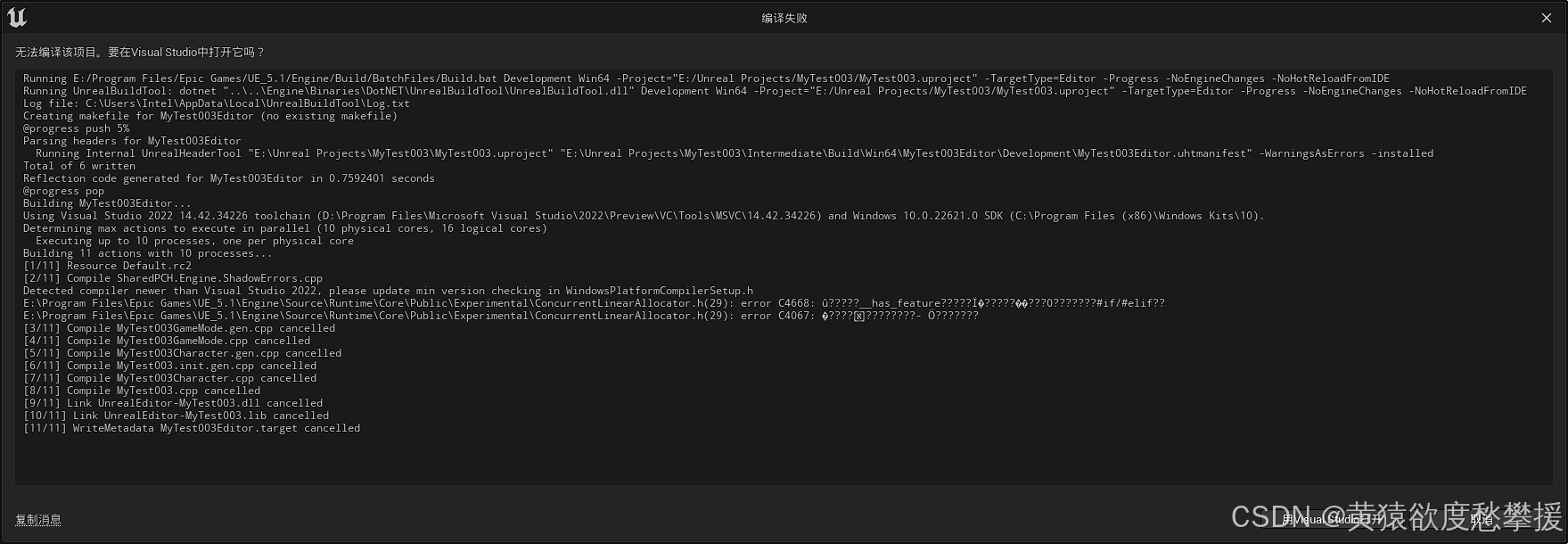The height and width of the screenshot is (544, 1568).
Task: Click 'Running Internal UnrealHeaderTool' line
Action: 735,153
